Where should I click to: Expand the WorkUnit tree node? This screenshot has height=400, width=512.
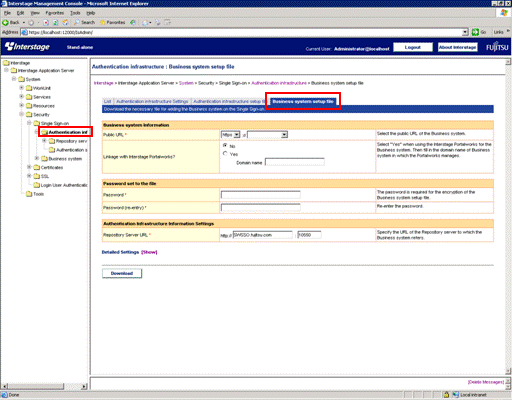pyautogui.click(x=21, y=88)
